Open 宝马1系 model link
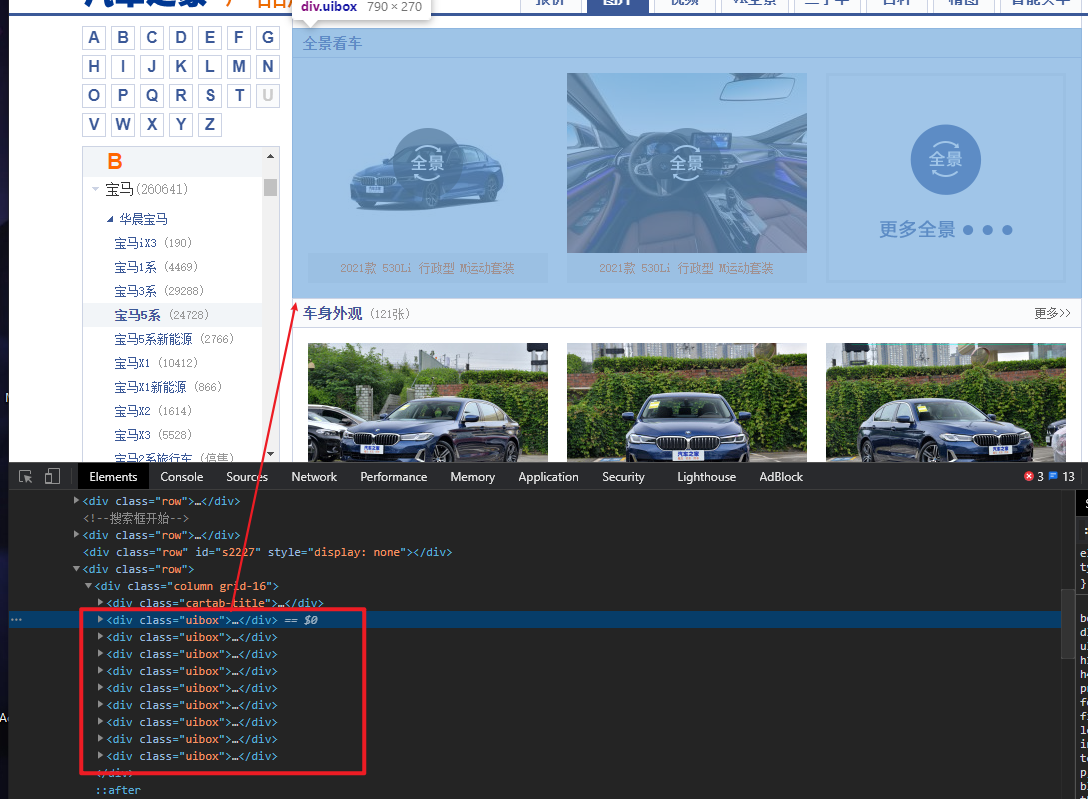This screenshot has width=1088, height=799. [135, 267]
